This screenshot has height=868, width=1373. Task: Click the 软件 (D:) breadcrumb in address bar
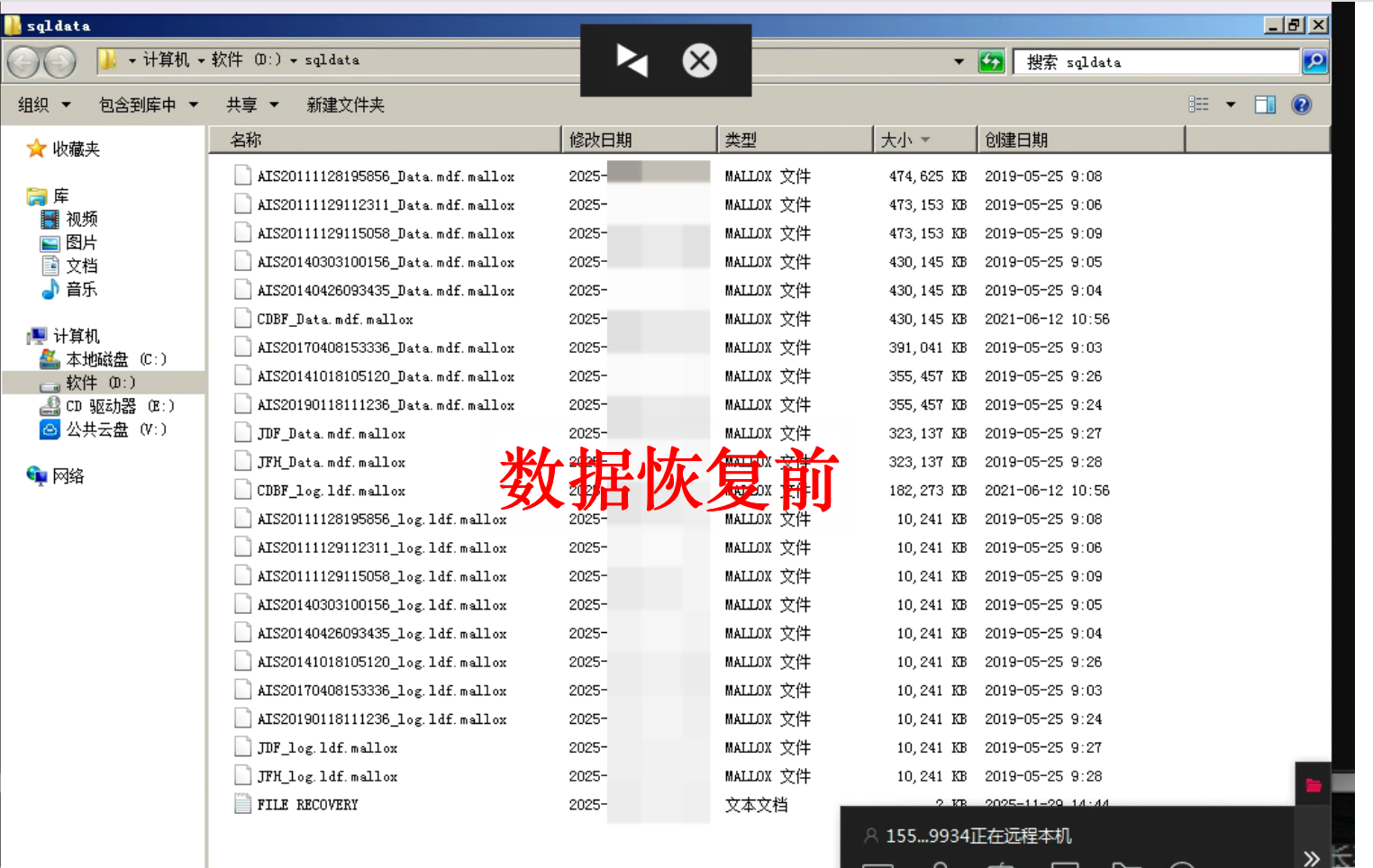pyautogui.click(x=247, y=59)
